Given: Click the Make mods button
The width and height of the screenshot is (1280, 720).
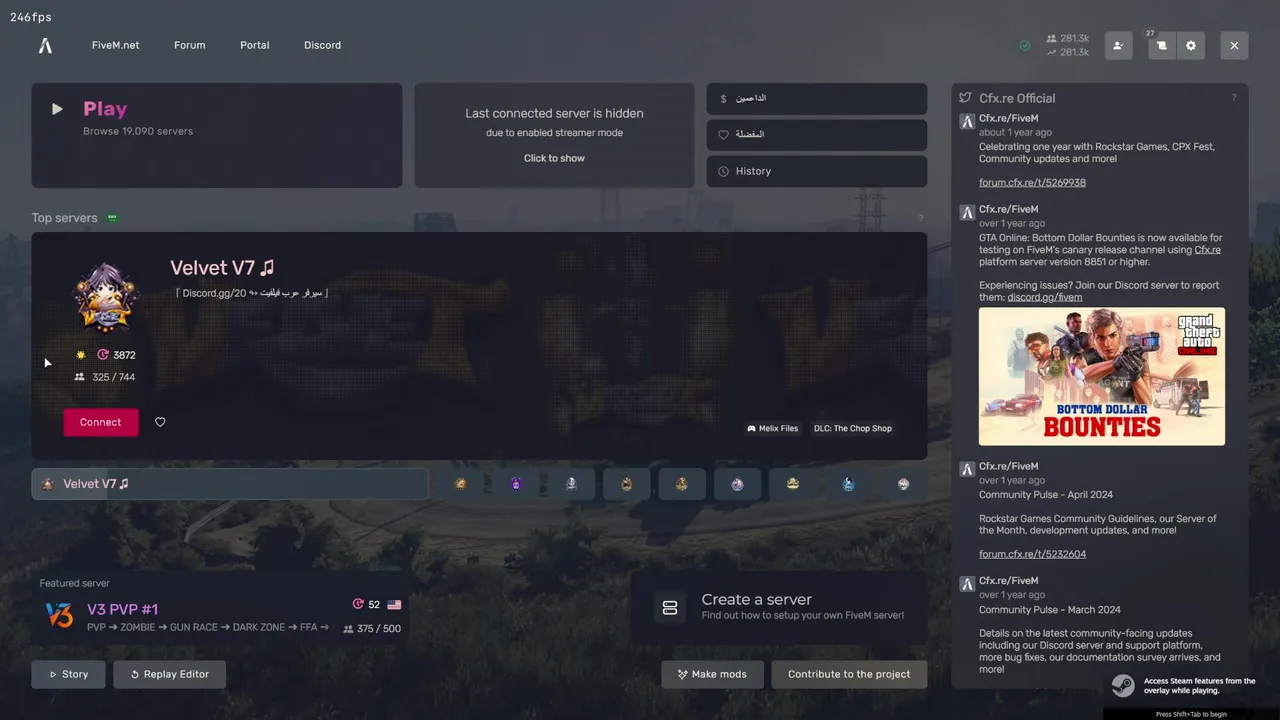Looking at the screenshot, I should tap(712, 674).
